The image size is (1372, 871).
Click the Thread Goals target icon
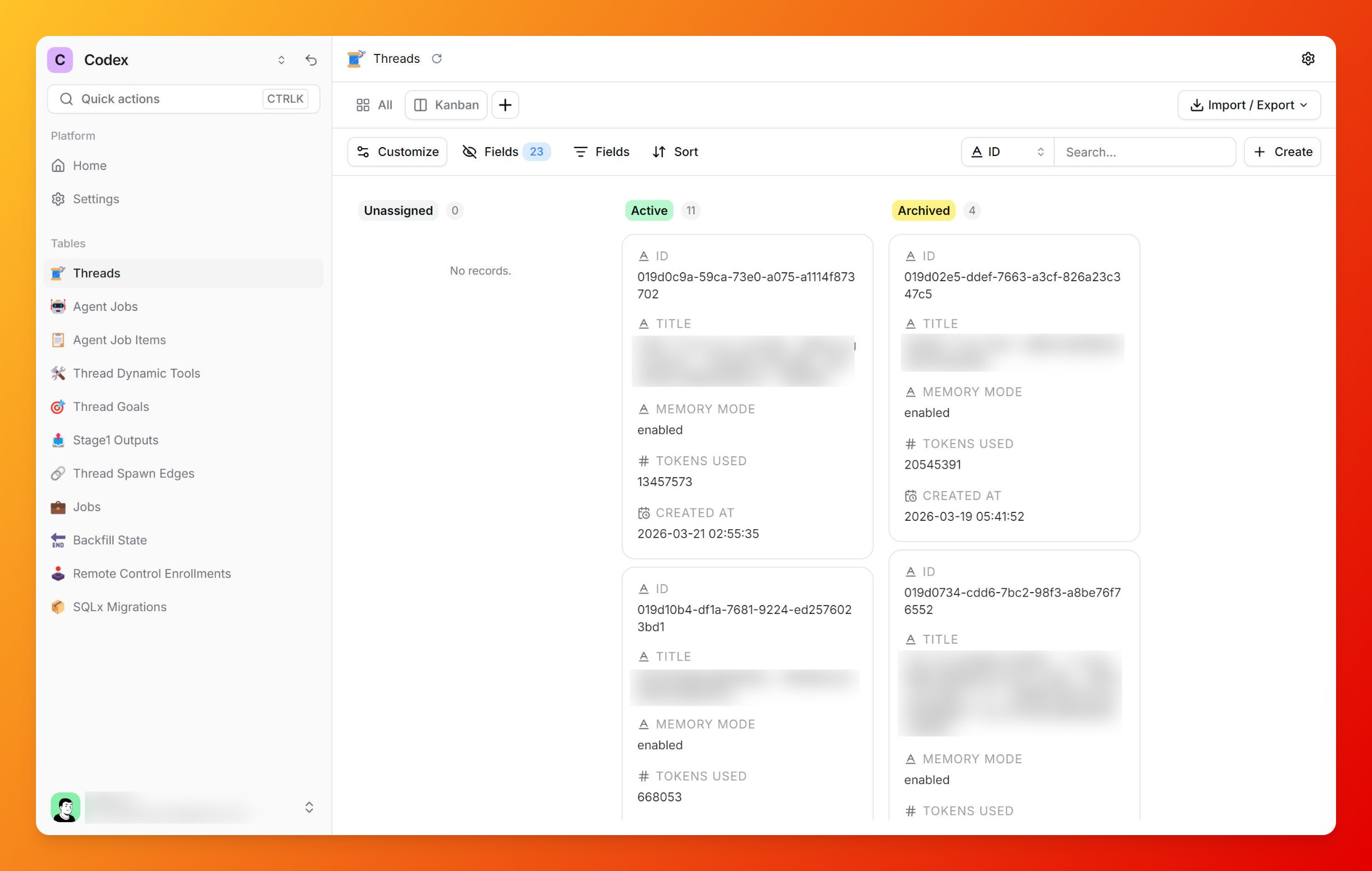coord(58,407)
